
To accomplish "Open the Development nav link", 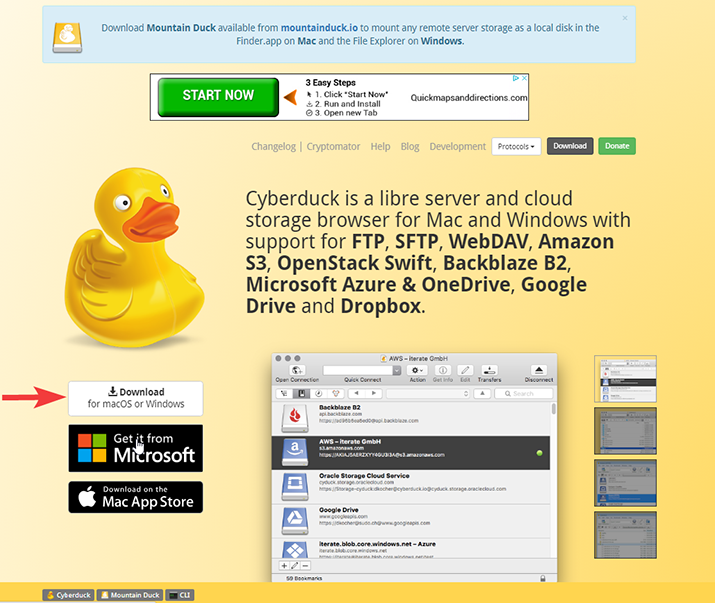I will pyautogui.click(x=458, y=146).
